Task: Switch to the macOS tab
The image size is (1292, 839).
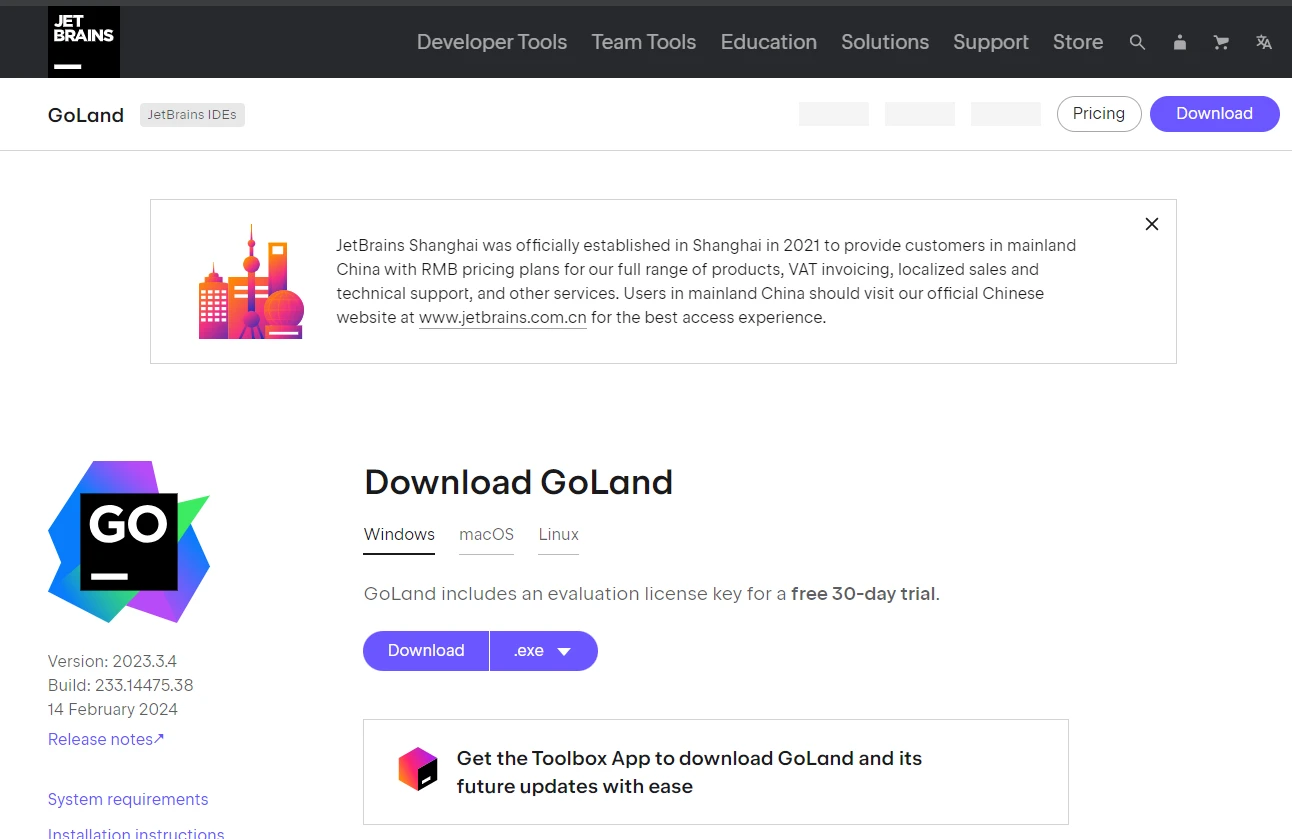Action: 486,535
